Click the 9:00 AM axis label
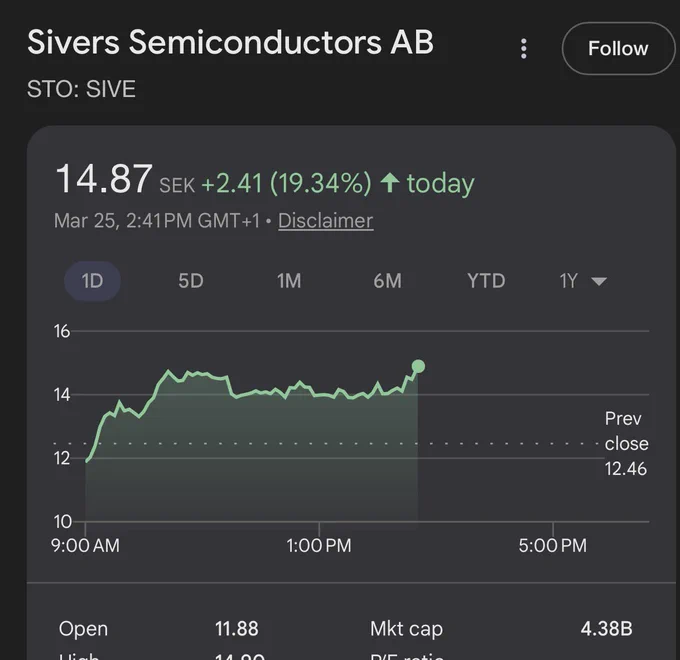This screenshot has width=680, height=660. (85, 546)
